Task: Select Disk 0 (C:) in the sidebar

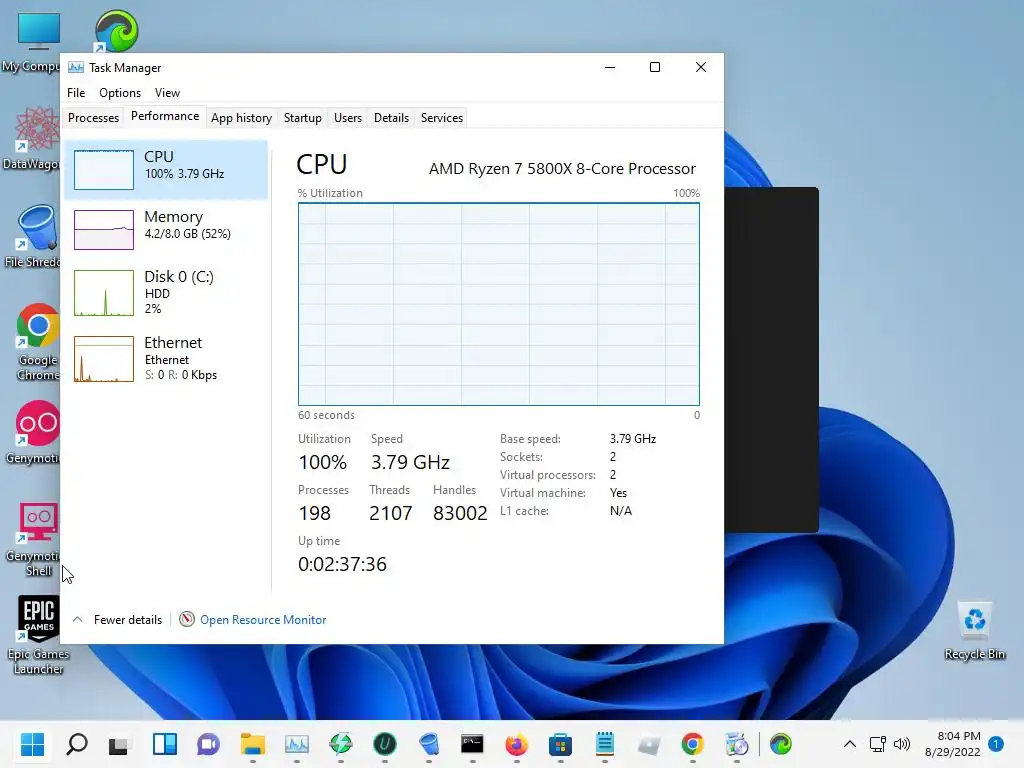Action: [x=167, y=292]
